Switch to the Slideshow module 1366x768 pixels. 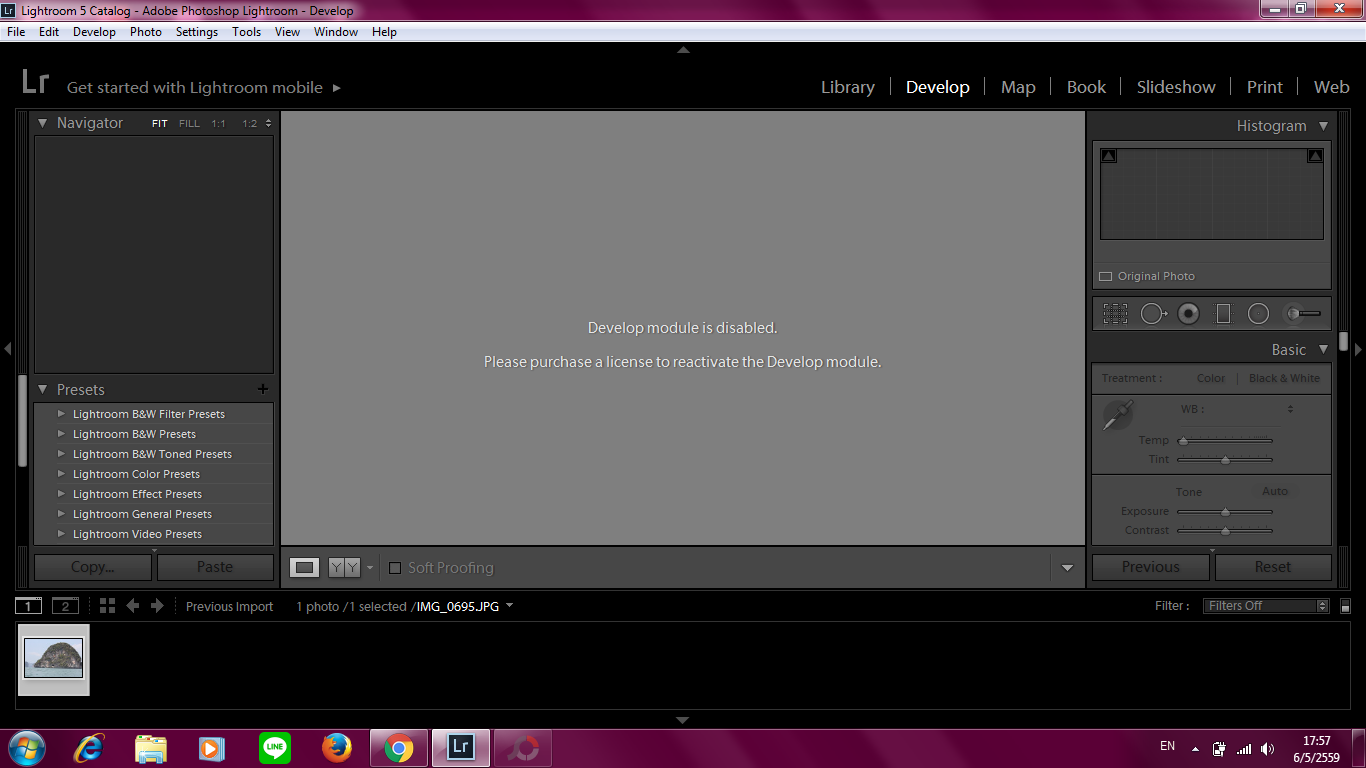coord(1176,87)
